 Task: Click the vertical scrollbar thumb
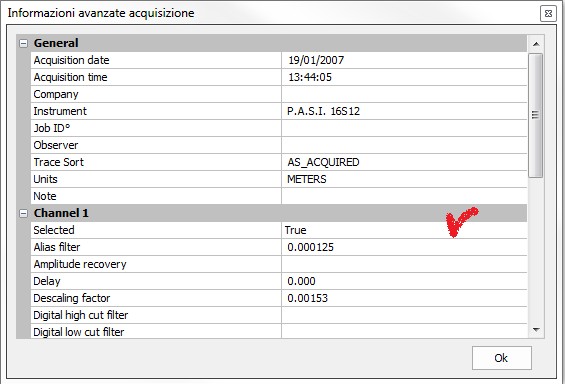(x=535, y=115)
